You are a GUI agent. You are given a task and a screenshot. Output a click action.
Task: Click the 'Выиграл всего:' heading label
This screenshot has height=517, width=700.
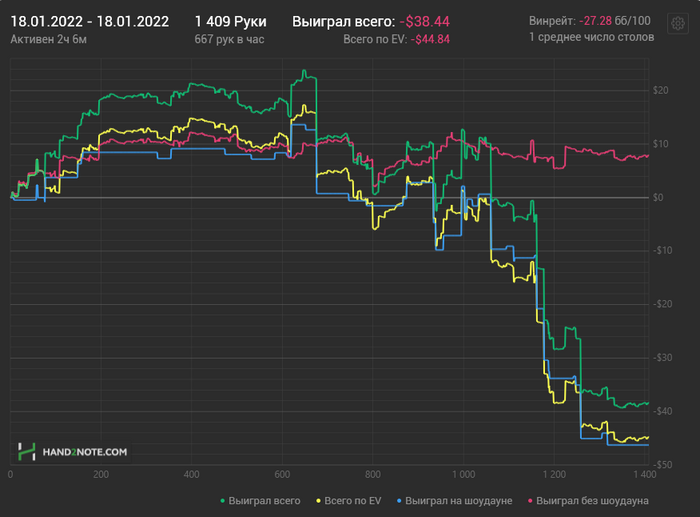[344, 21]
